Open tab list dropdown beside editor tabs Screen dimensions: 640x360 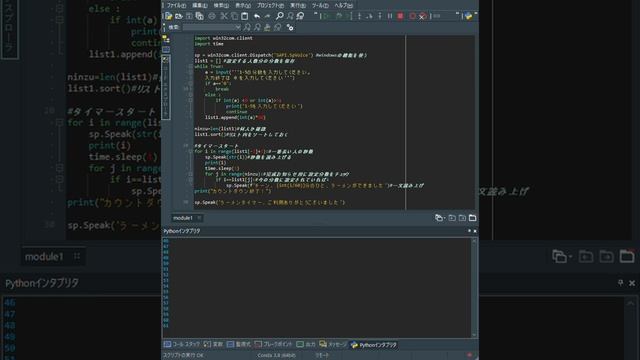click(439, 218)
